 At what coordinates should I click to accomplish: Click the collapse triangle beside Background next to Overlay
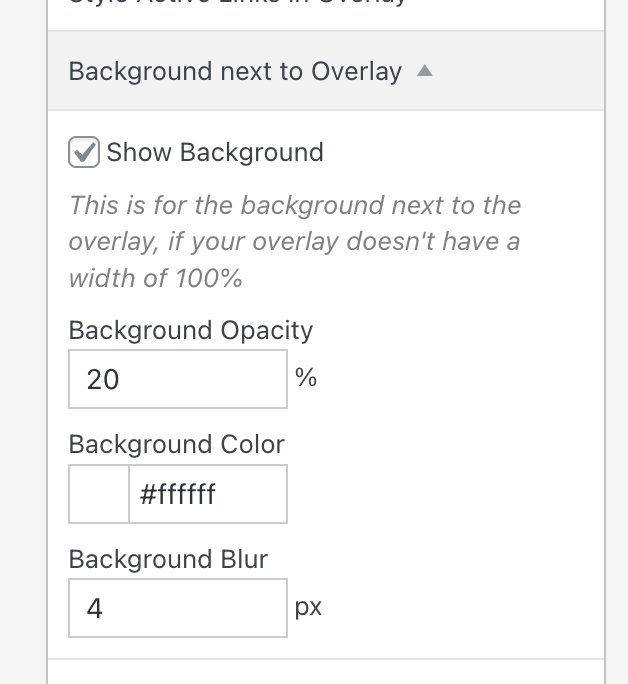coord(425,71)
